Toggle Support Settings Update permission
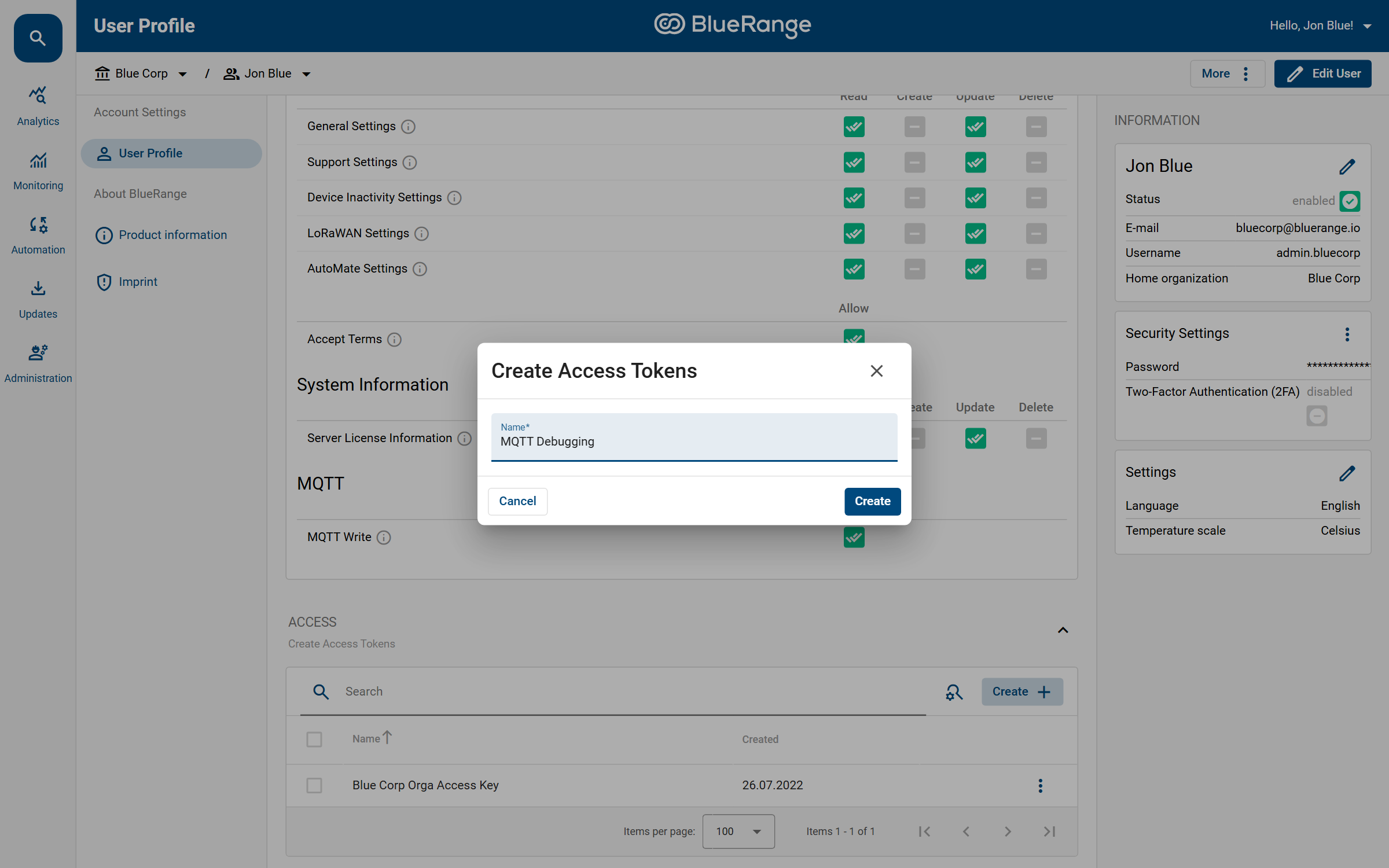1389x868 pixels. 976,163
